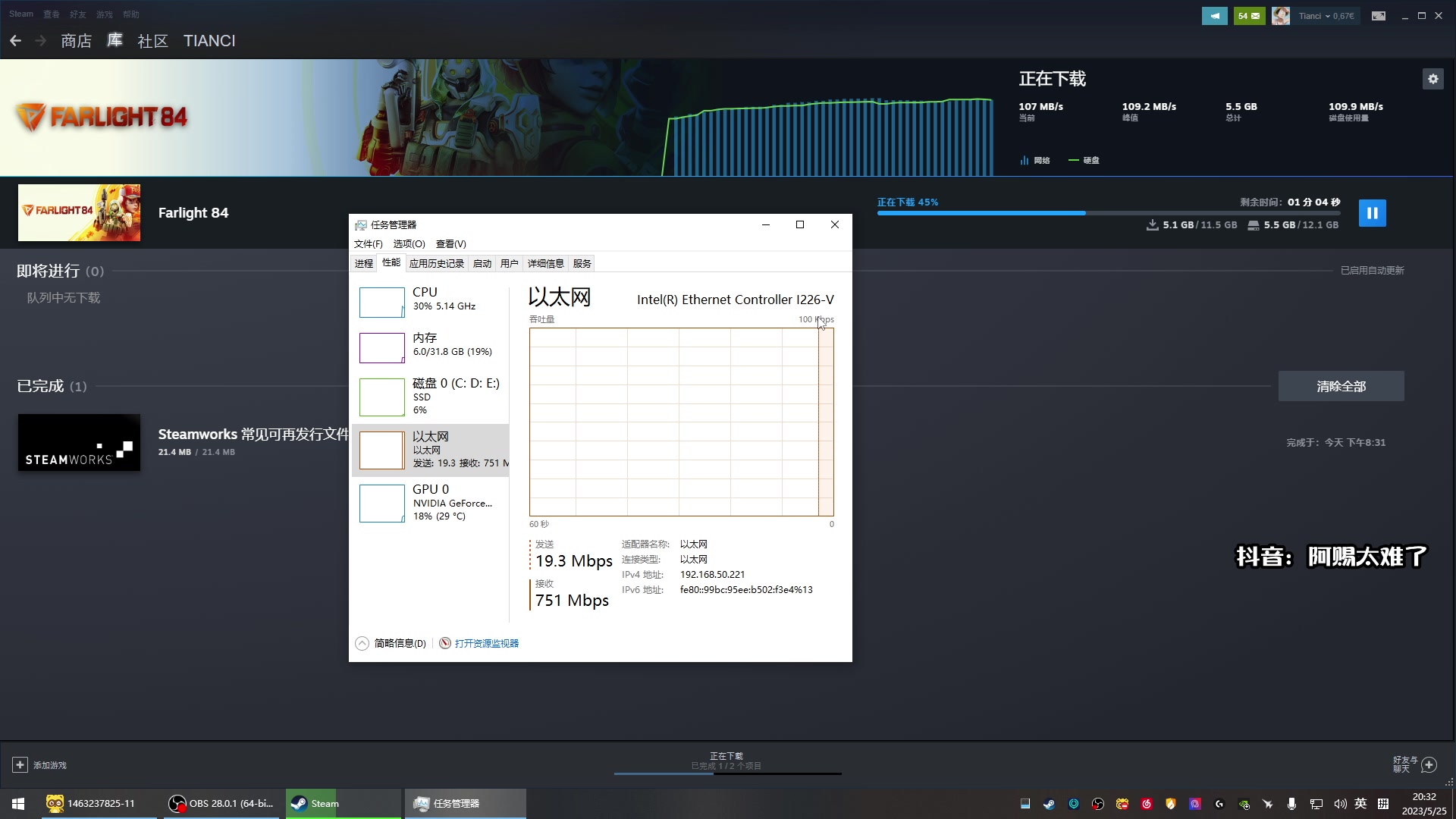Open the 查看 menu in Steam
Image resolution: width=1456 pixels, height=819 pixels.
click(51, 14)
